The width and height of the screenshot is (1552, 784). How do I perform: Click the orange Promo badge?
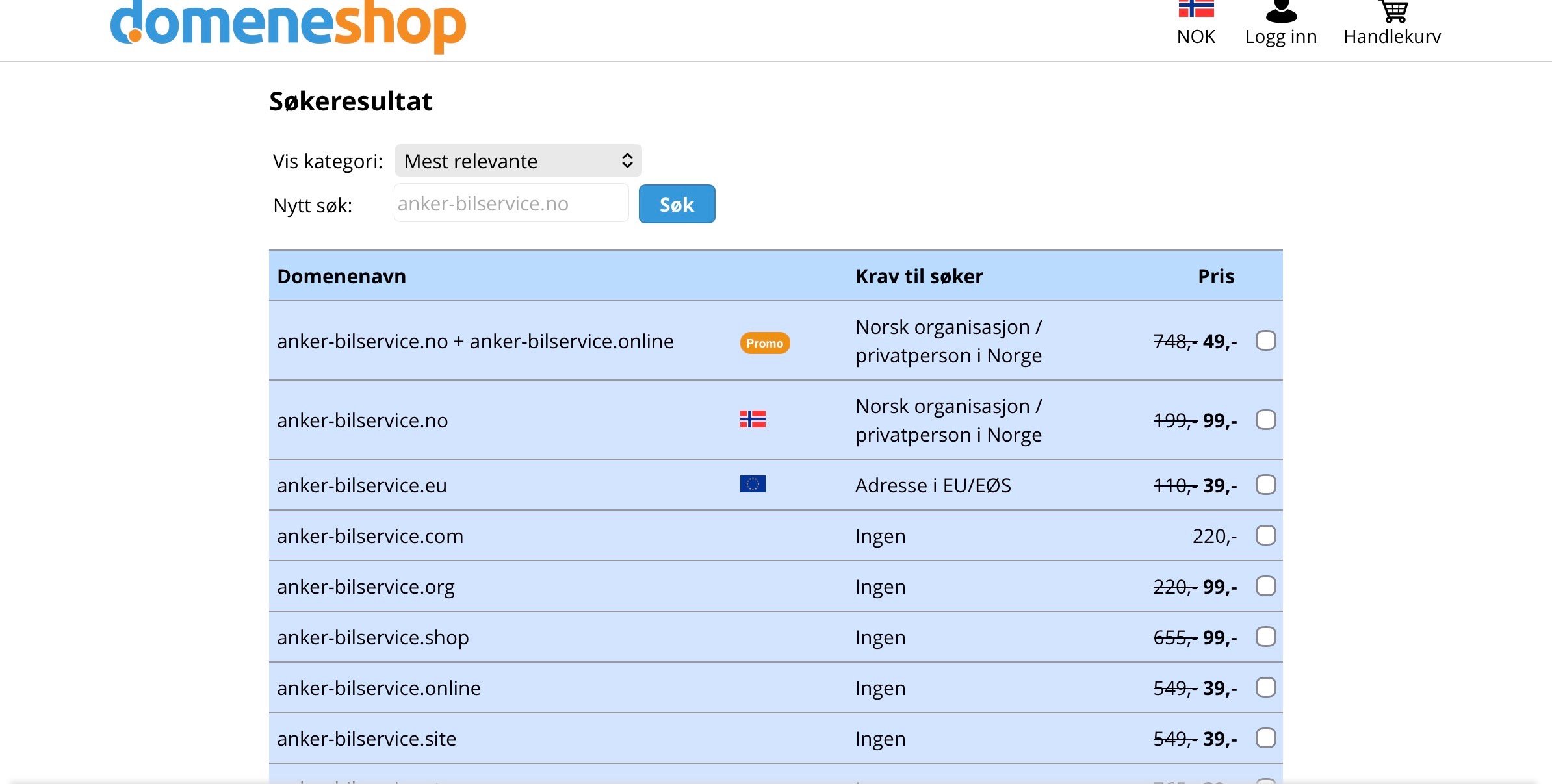tap(764, 343)
